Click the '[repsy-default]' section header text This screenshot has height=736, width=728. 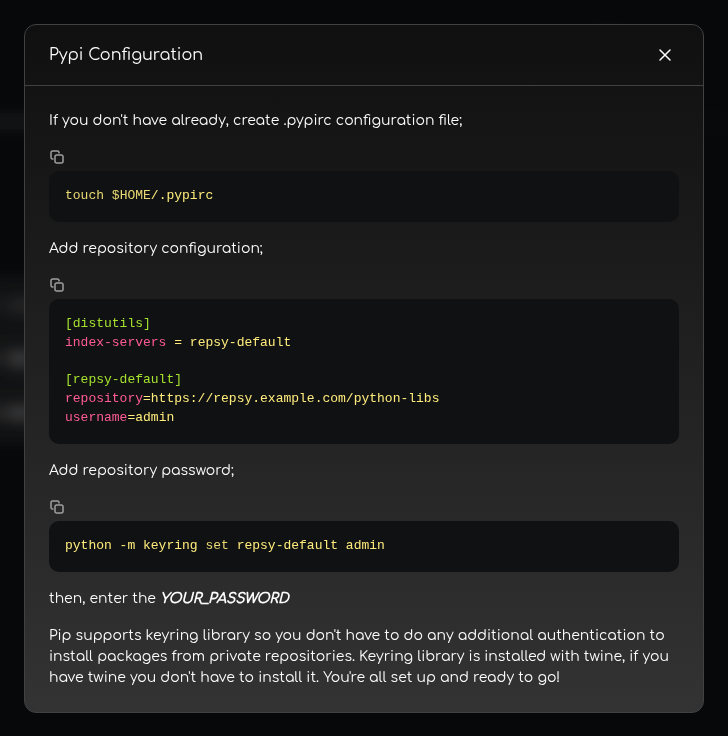point(123,379)
